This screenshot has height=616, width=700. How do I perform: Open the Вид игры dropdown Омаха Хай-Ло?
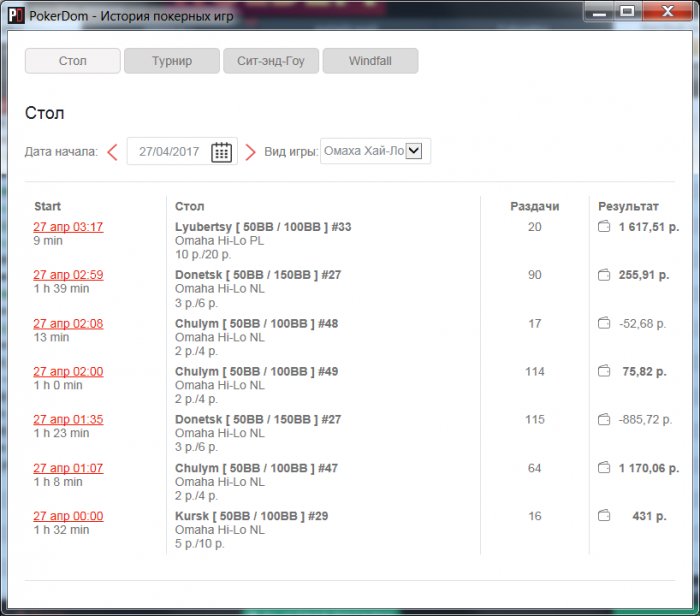[375, 151]
